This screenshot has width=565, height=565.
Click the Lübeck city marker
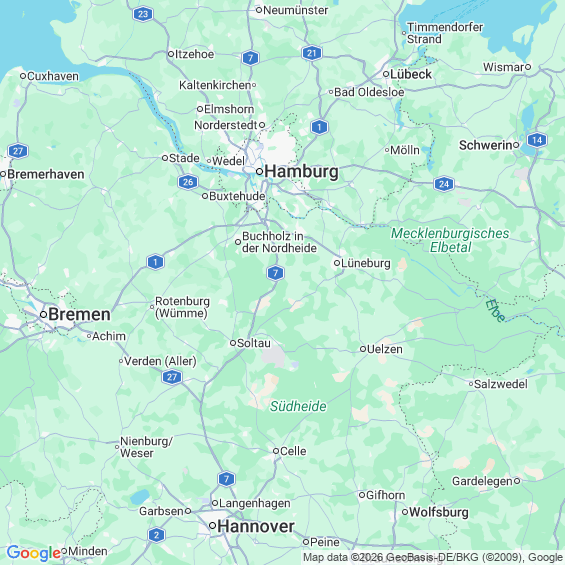[x=386, y=74]
